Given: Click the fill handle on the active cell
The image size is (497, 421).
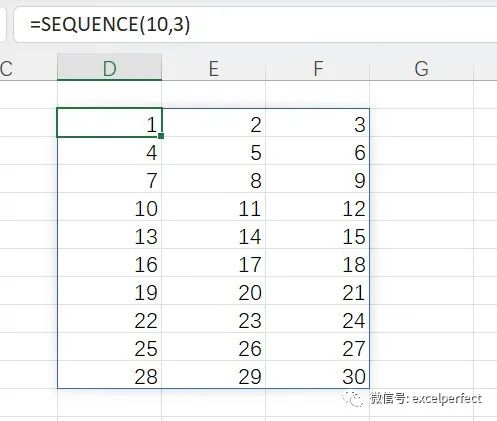Looking at the screenshot, I should click(161, 136).
